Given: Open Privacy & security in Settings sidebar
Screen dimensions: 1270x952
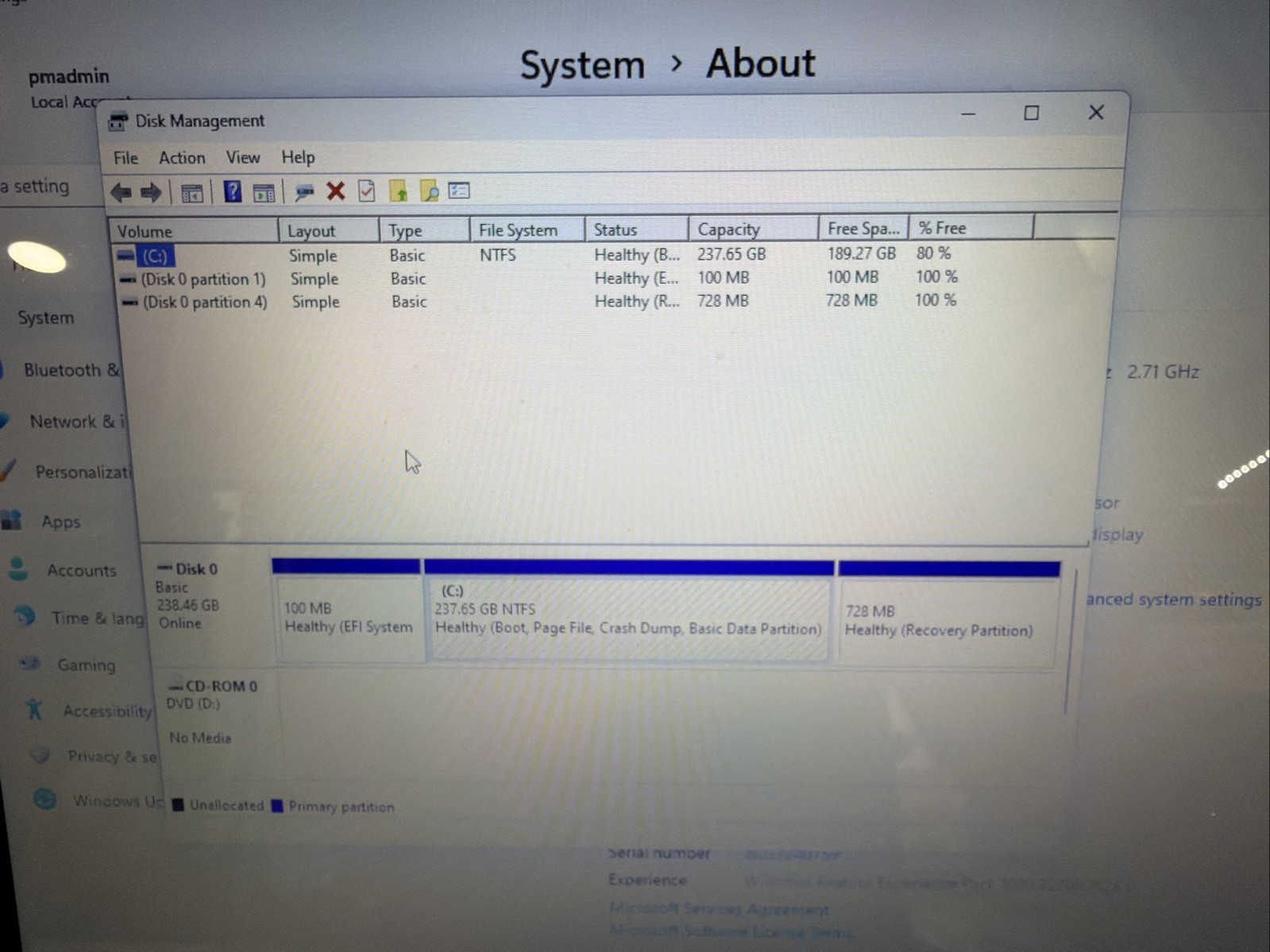Looking at the screenshot, I should tap(112, 756).
